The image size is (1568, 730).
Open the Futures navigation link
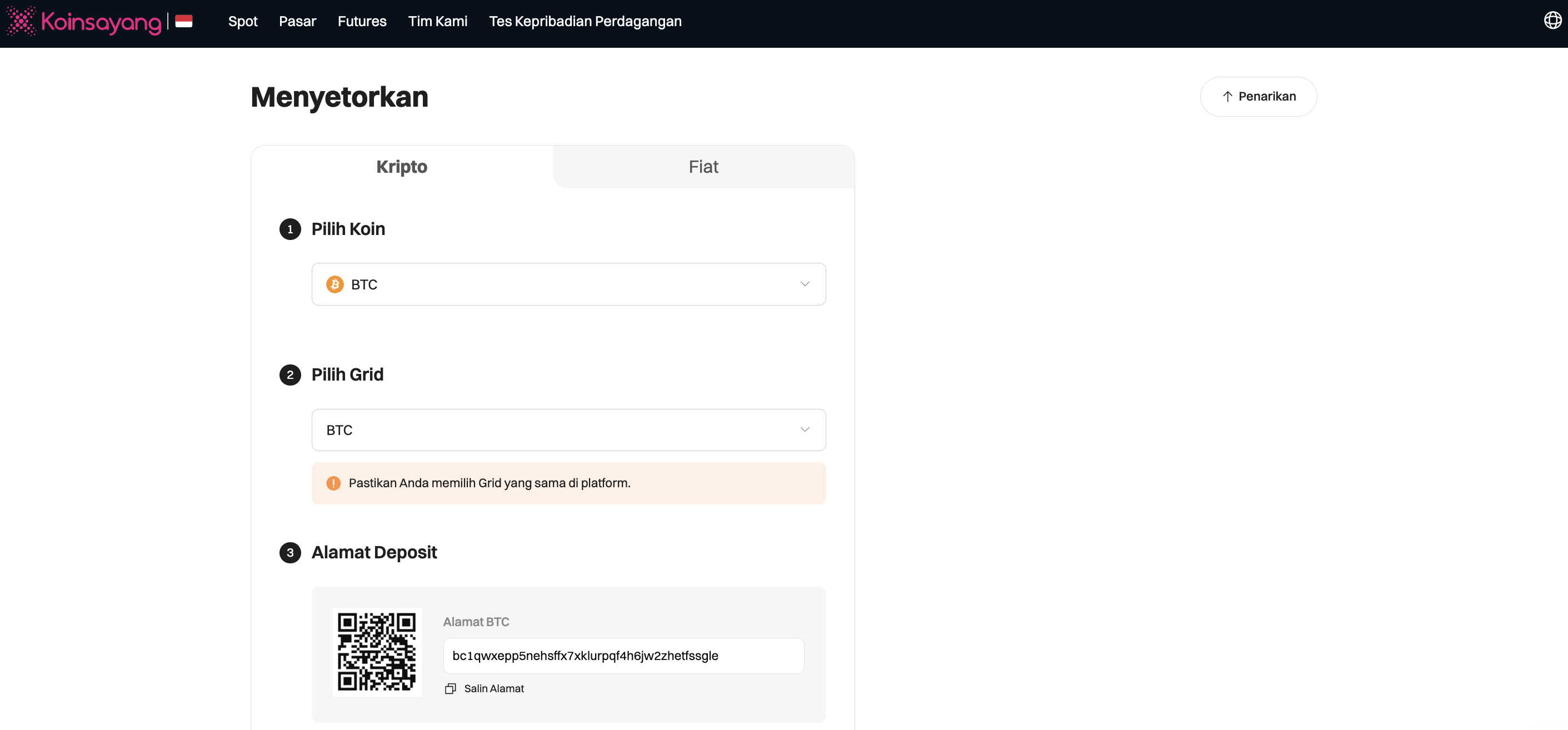pyautogui.click(x=362, y=21)
